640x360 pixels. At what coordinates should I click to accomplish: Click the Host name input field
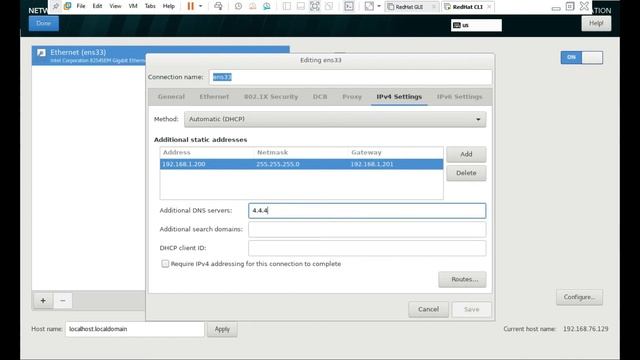(135, 329)
